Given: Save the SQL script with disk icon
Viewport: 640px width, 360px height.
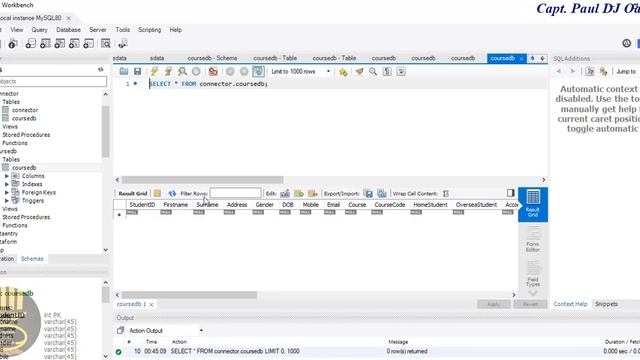Looking at the screenshot, I should 138,71.
